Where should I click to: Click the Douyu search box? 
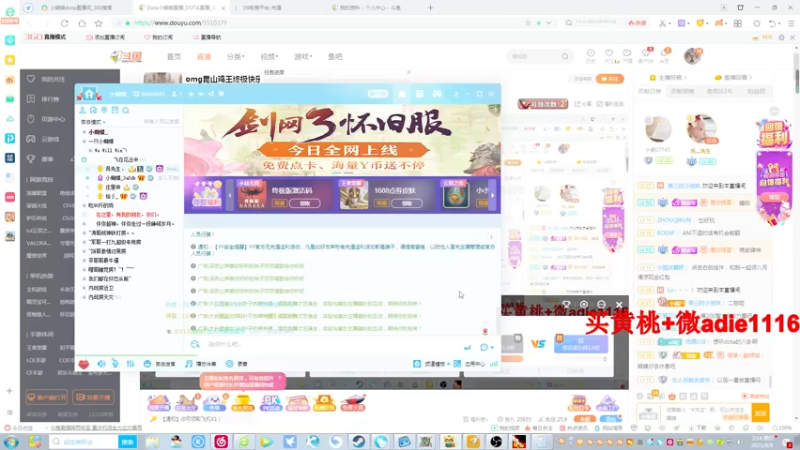[x=539, y=56]
